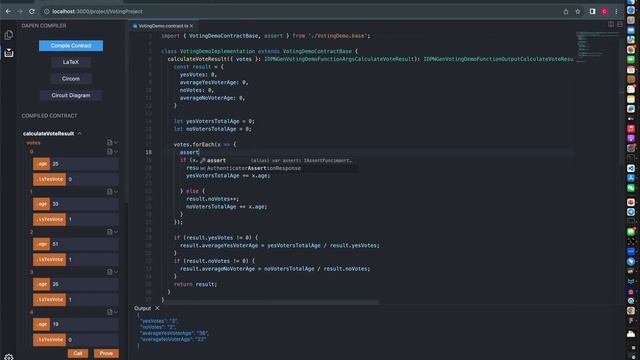Edit the age field of vote 0
Screen dimensions: 640x360
pyautogui.click(x=84, y=164)
